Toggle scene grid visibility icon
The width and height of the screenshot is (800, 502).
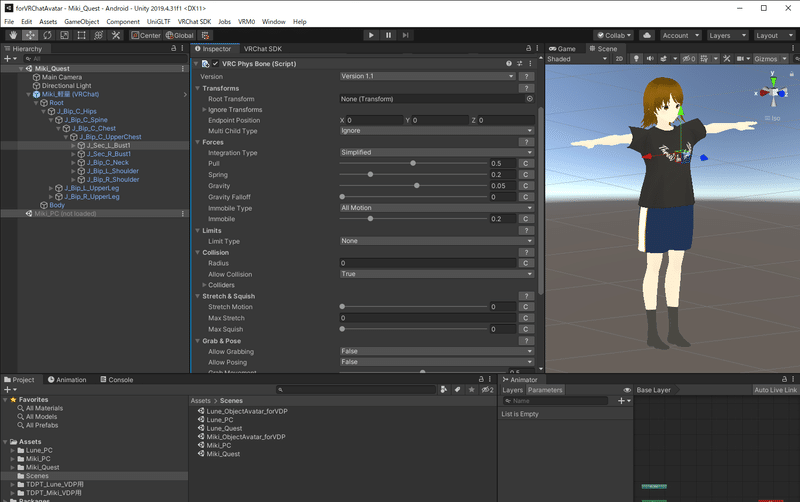click(704, 59)
